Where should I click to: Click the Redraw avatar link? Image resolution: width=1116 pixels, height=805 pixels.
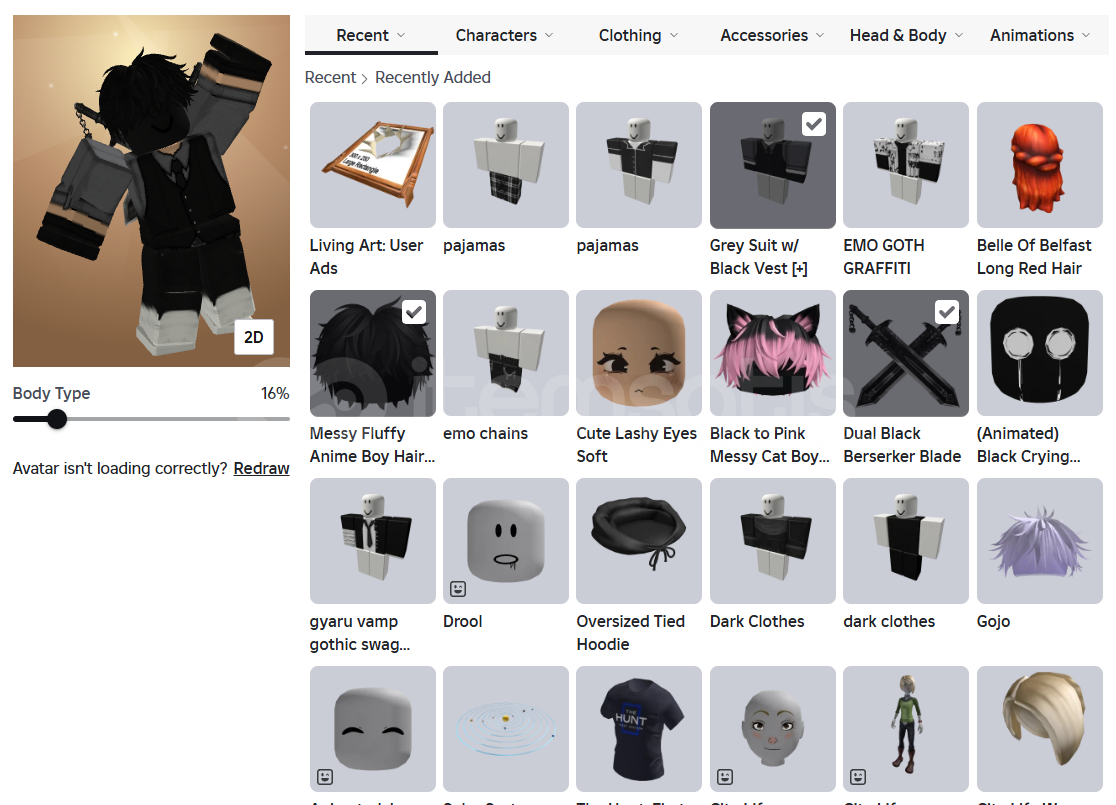point(261,468)
